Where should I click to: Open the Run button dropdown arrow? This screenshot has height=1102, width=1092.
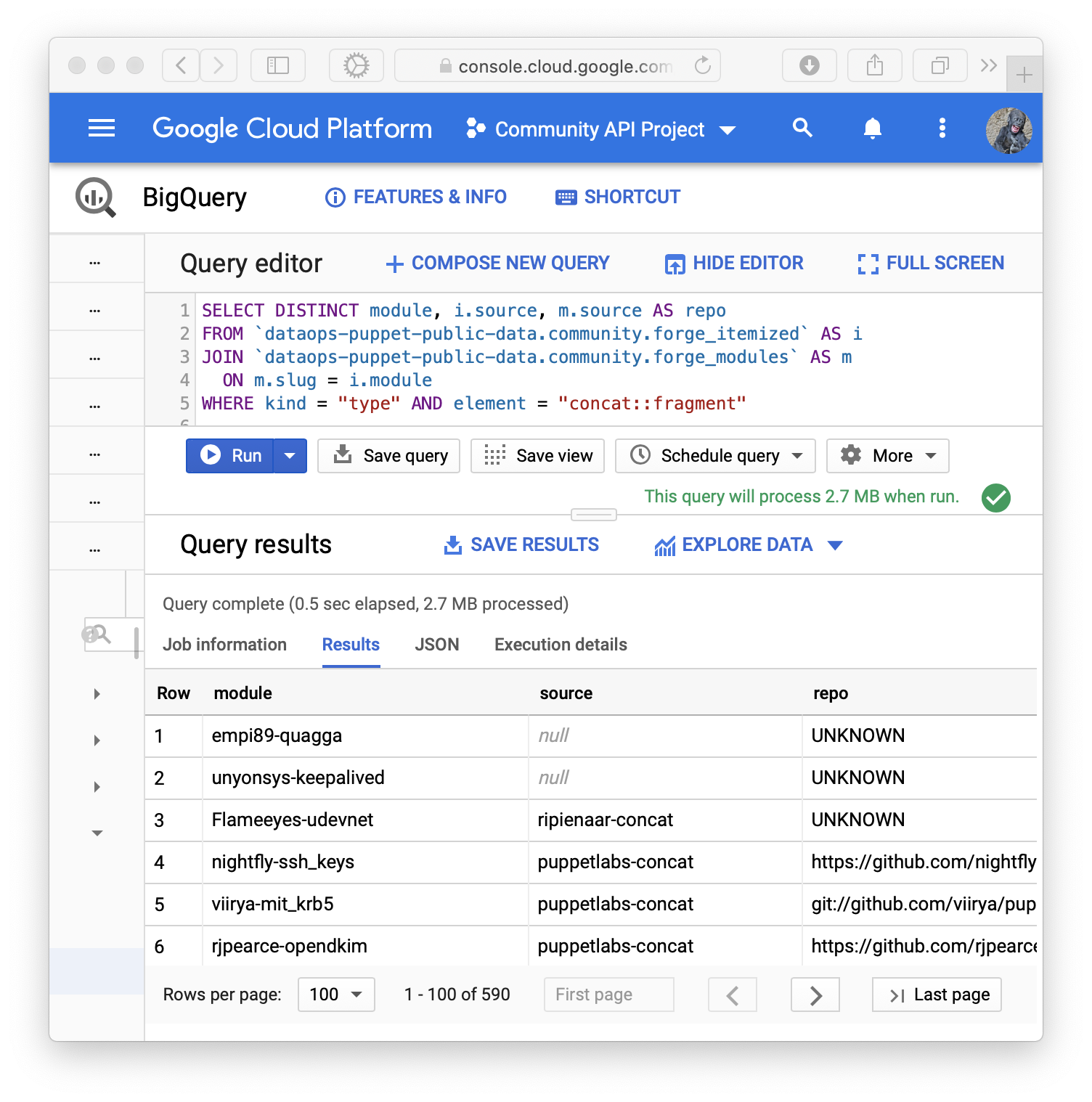pyautogui.click(x=290, y=455)
